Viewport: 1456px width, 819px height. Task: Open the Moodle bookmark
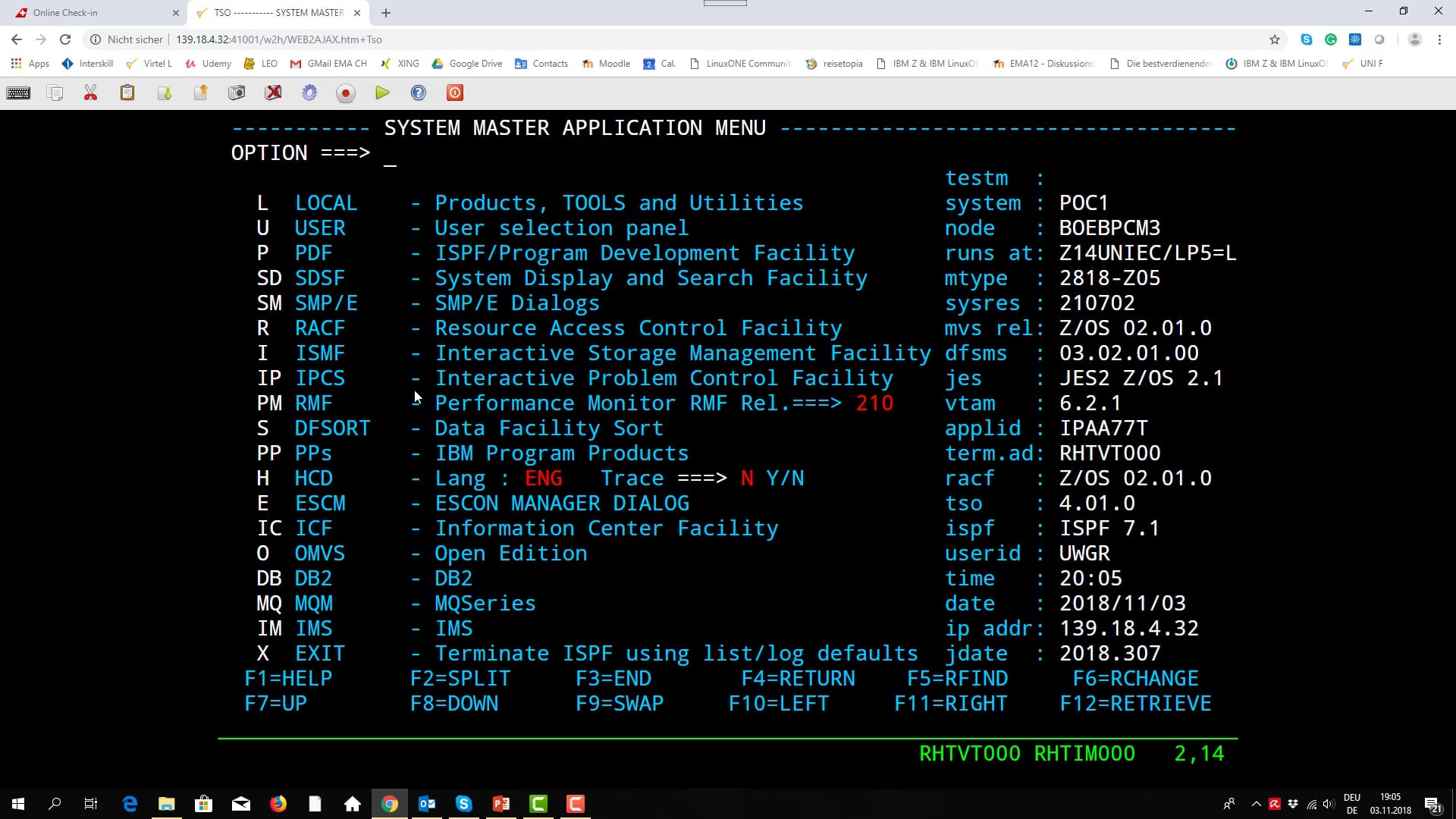point(606,64)
